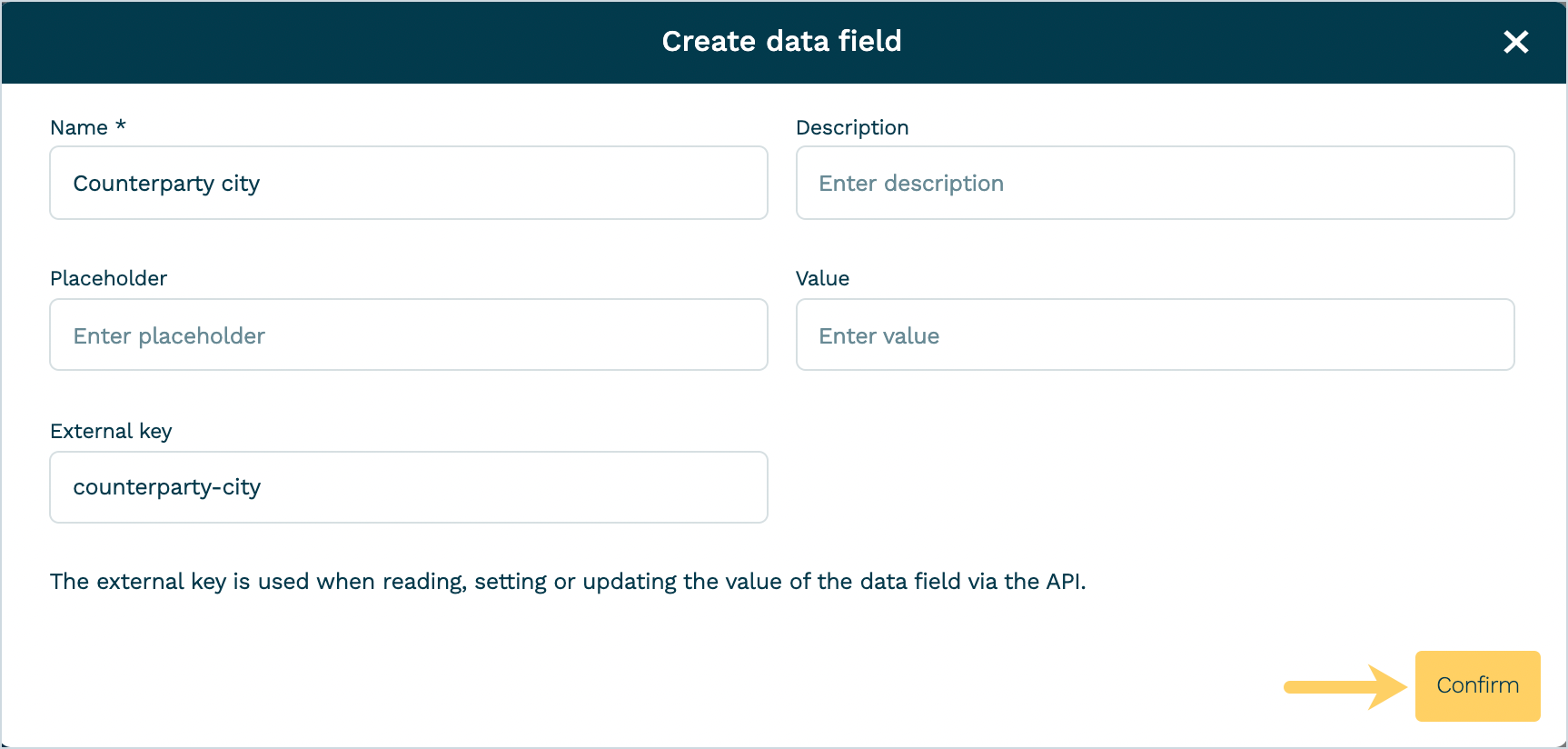The height and width of the screenshot is (749, 1568).
Task: Click the empty area right of External key field
Action: pos(1154,487)
